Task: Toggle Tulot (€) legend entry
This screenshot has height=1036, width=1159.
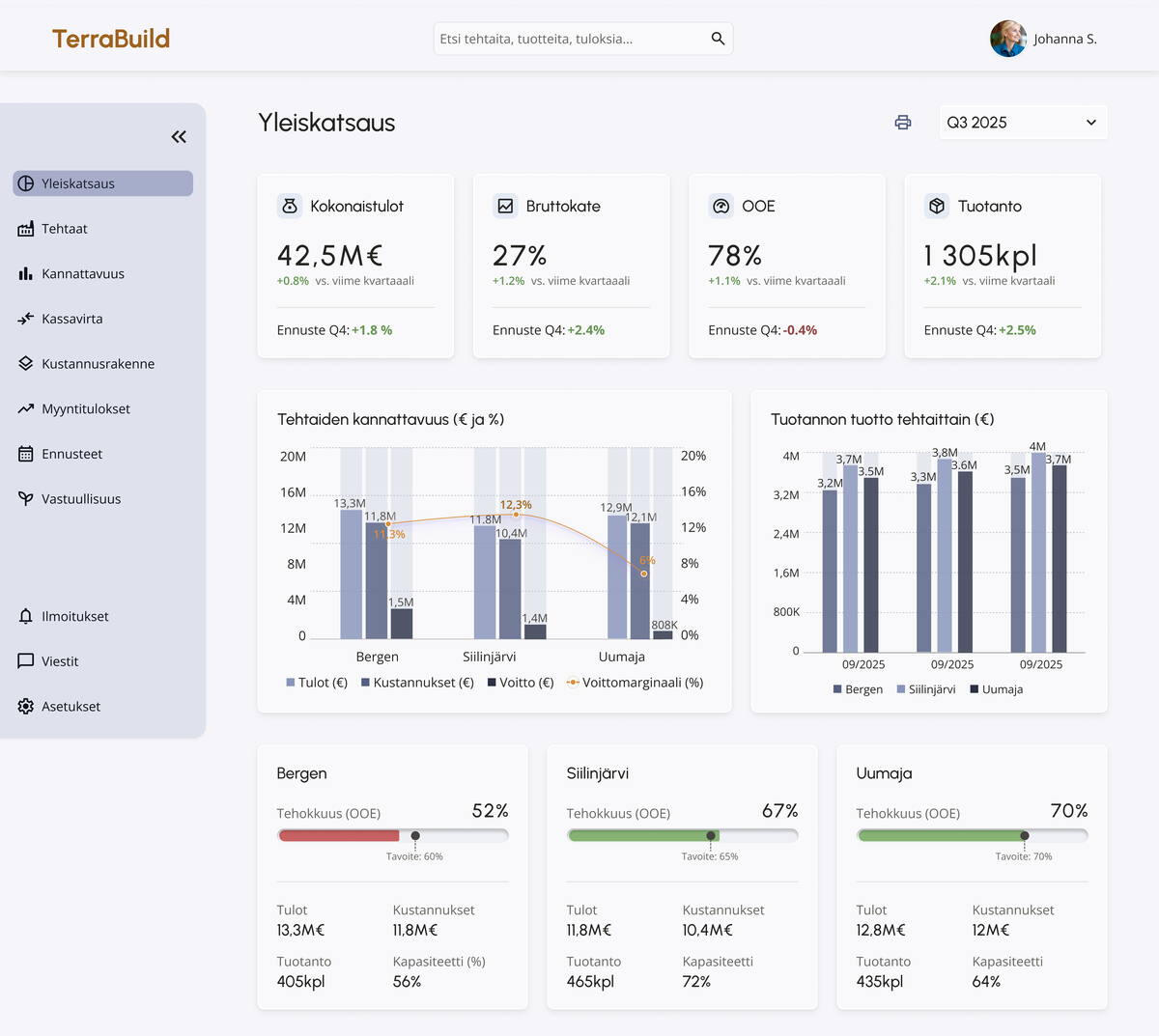Action: (x=317, y=683)
